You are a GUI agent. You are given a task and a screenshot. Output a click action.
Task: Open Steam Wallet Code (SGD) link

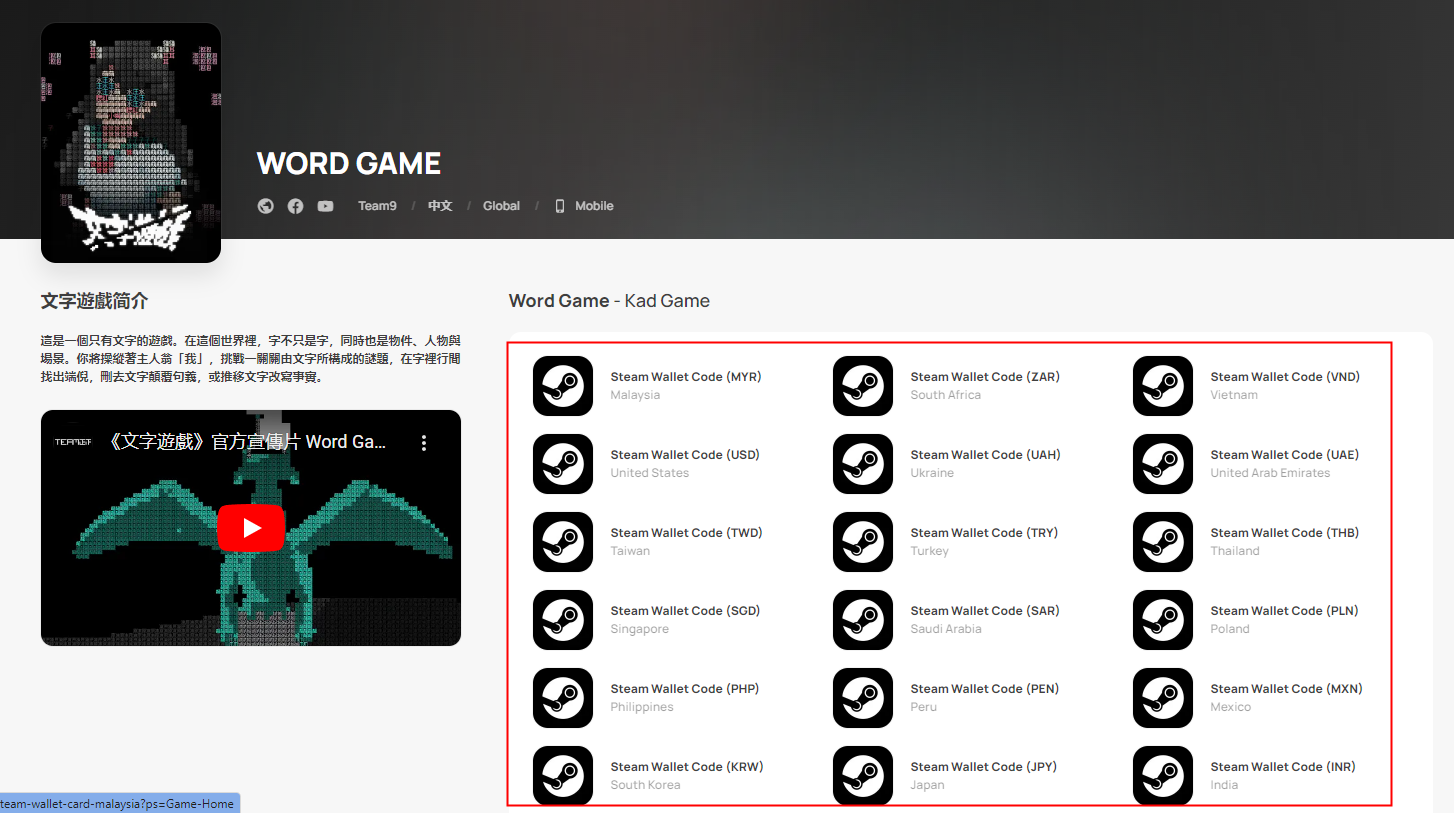(x=685, y=611)
